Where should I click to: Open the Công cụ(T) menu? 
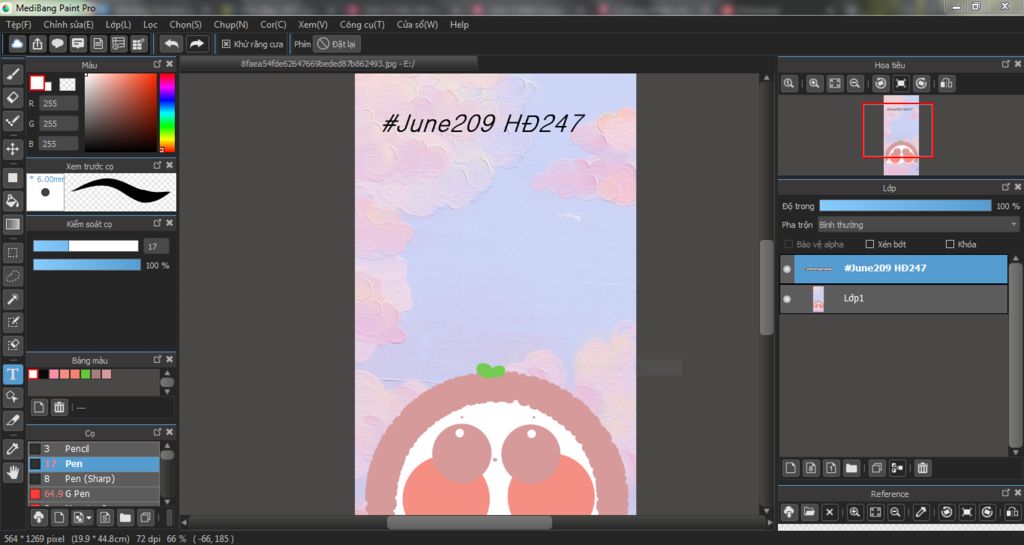point(362,24)
